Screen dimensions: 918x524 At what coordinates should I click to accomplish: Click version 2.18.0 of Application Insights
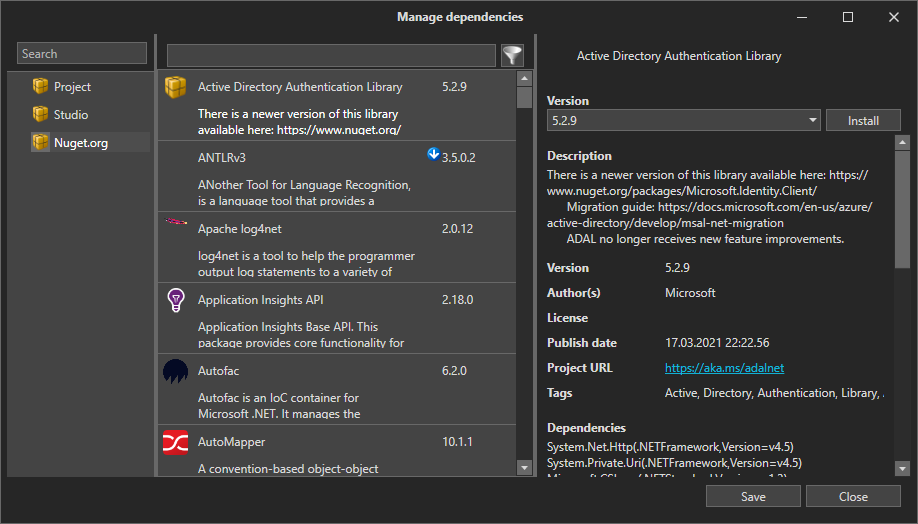(x=457, y=299)
